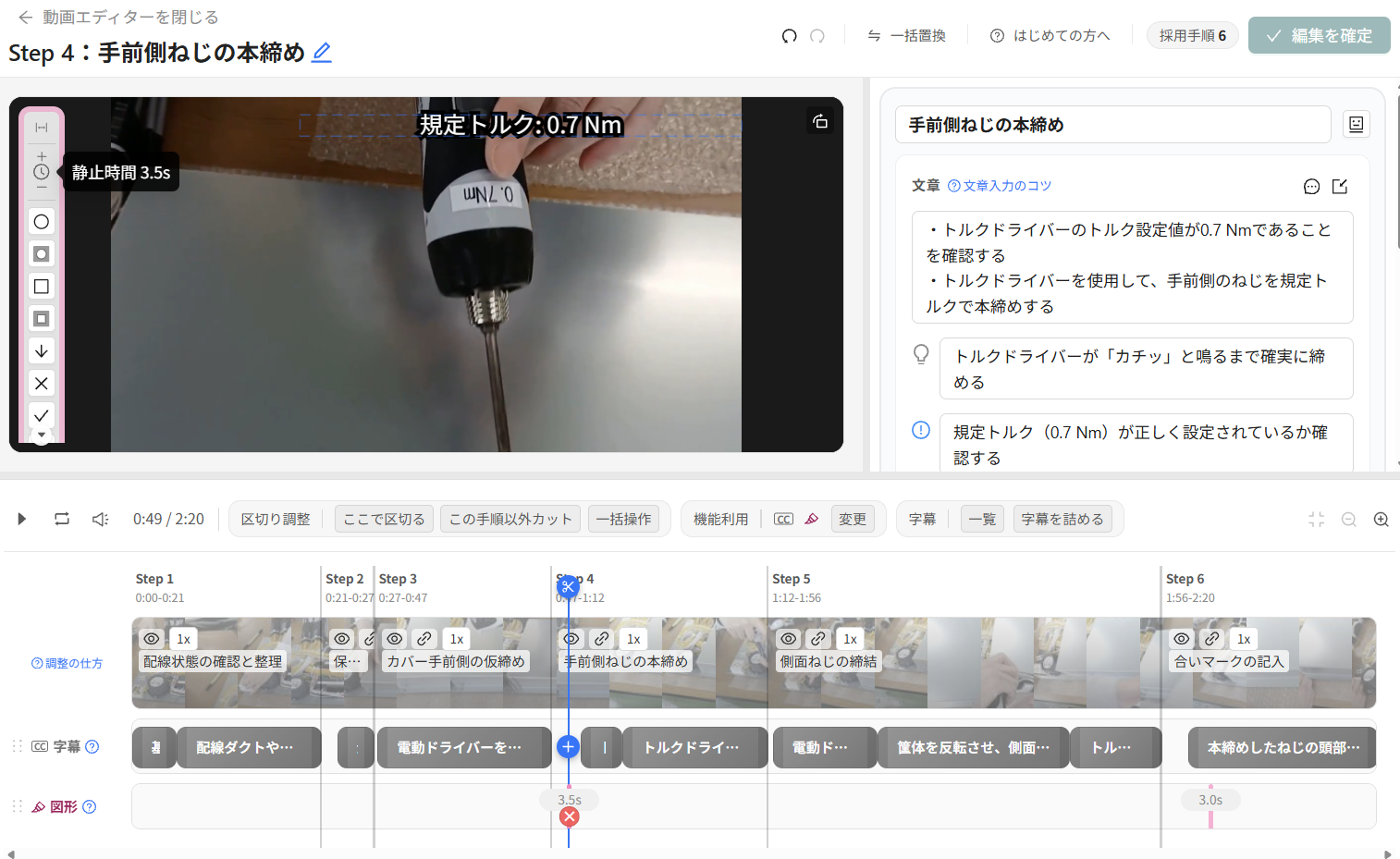Image resolution: width=1400 pixels, height=859 pixels.
Task: Open the 文章入力のコツ tips link
Action: [1000, 186]
